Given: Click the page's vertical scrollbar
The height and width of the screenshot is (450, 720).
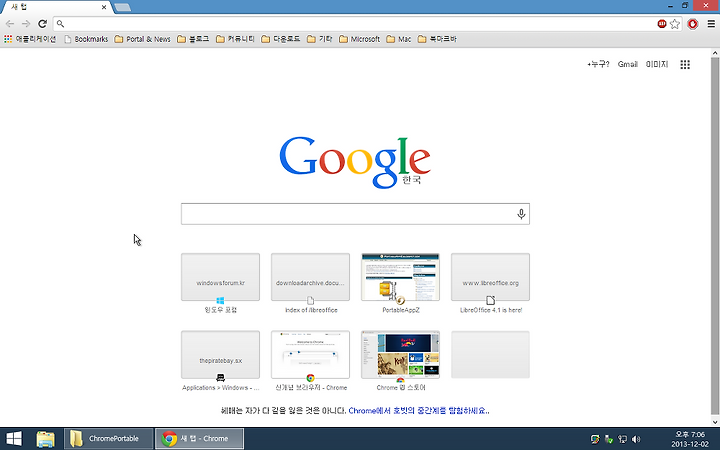Looking at the screenshot, I should click(x=715, y=234).
